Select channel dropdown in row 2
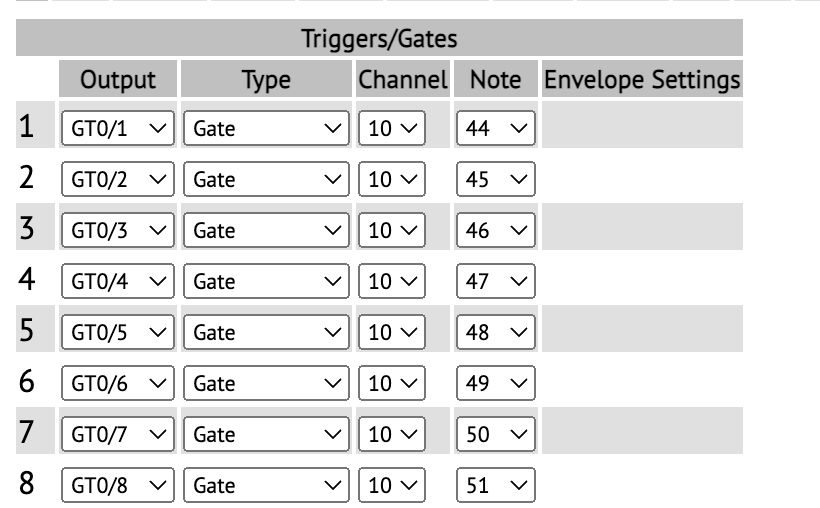The height and width of the screenshot is (508, 820). 391,180
